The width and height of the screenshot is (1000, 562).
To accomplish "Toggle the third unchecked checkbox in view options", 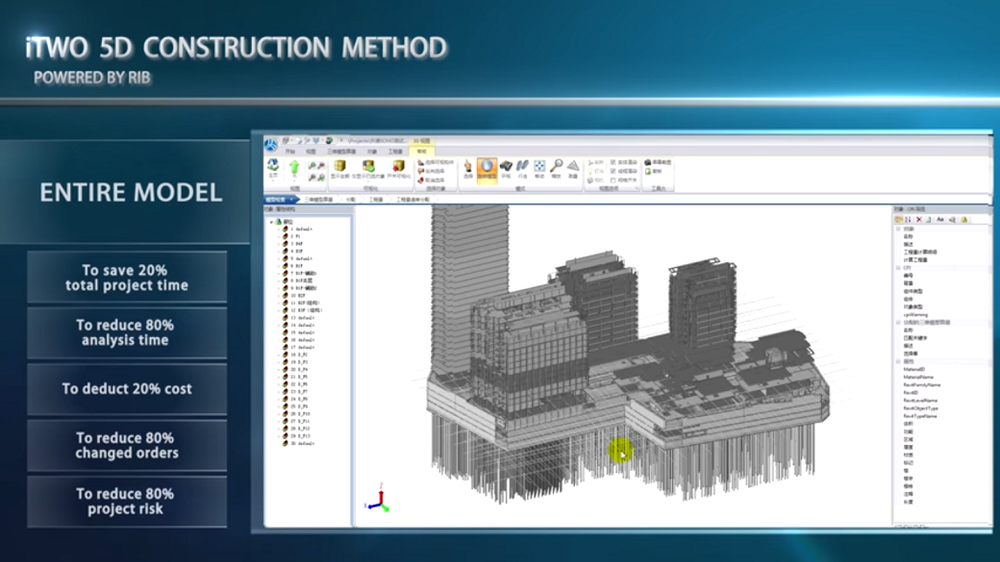I will (613, 179).
